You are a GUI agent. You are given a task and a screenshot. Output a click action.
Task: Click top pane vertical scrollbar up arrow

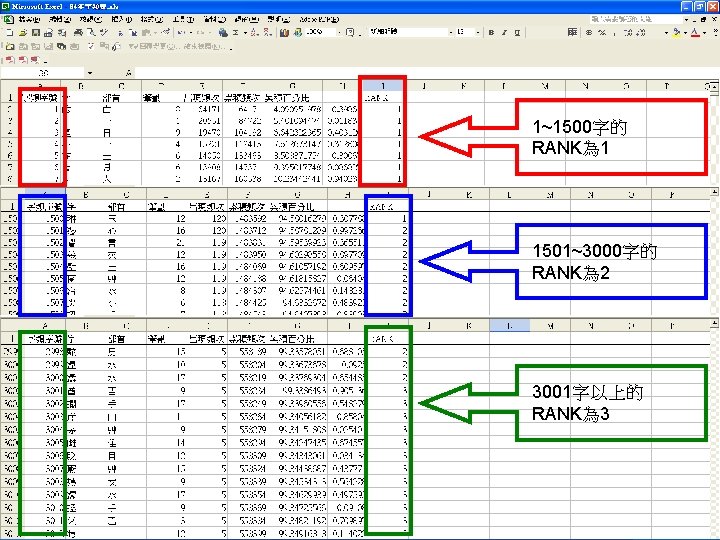[715, 85]
